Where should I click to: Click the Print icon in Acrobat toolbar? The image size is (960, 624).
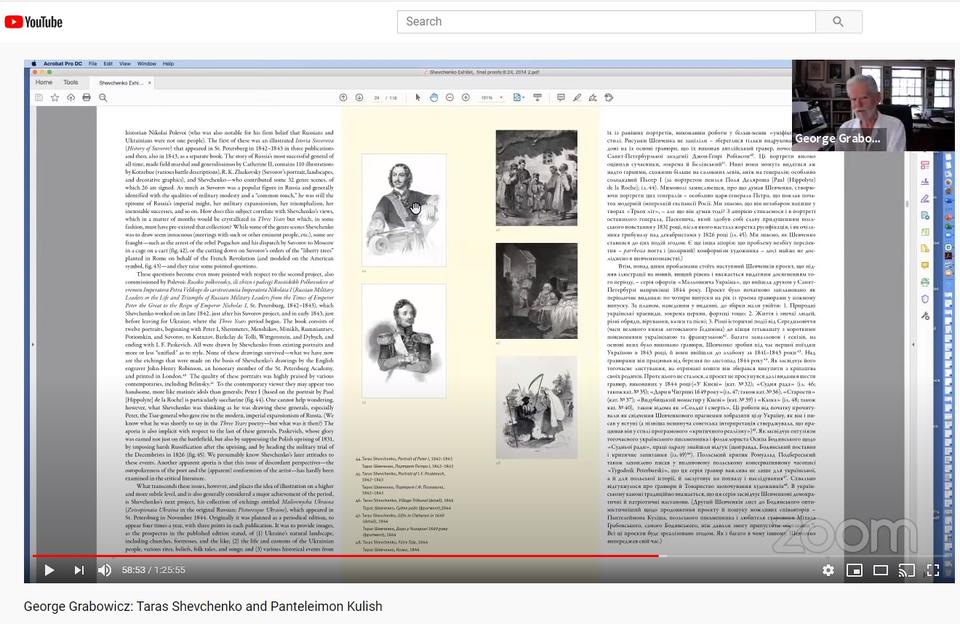(87, 97)
